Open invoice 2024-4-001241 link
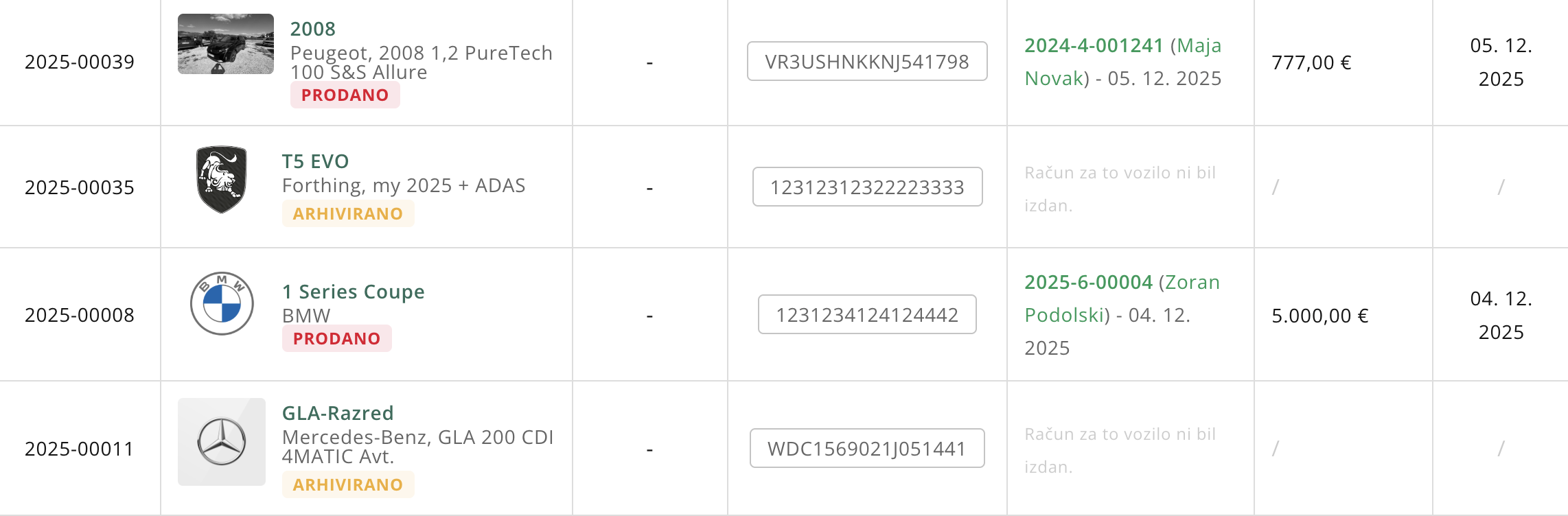 [x=1094, y=45]
